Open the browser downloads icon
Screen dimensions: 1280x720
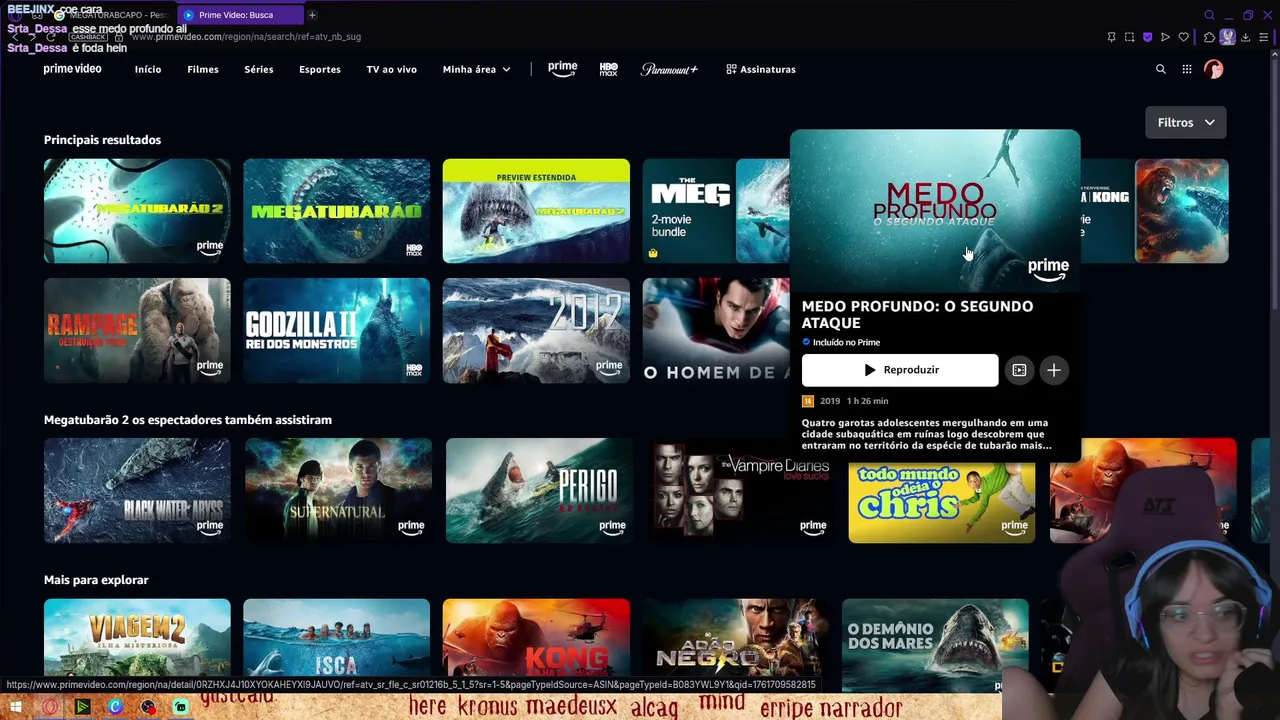pyautogui.click(x=1246, y=37)
